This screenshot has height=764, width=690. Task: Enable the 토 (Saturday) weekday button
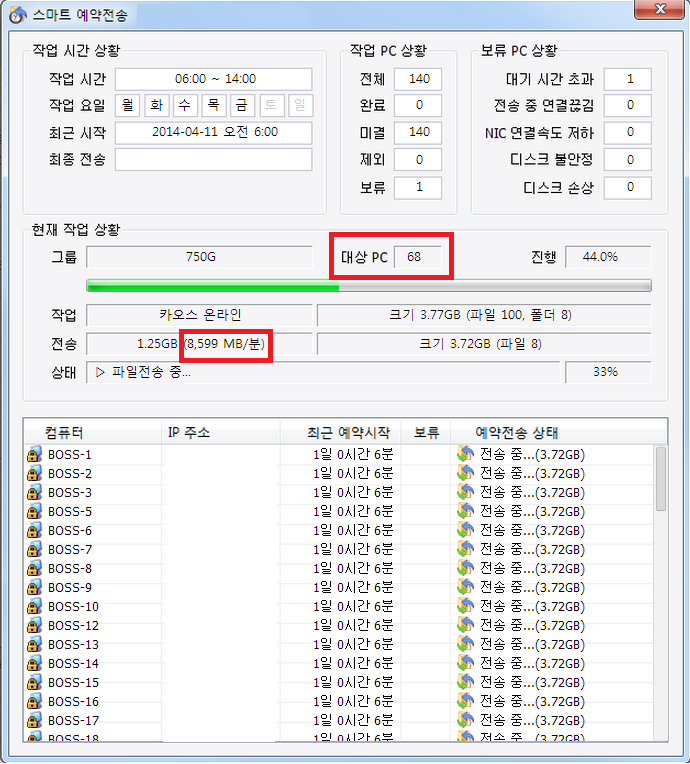[270, 105]
